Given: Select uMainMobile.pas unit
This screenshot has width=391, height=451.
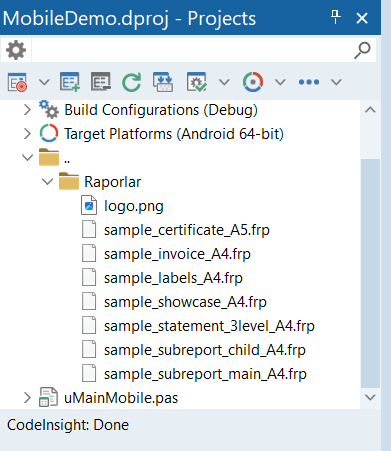Looking at the screenshot, I should [121, 398].
